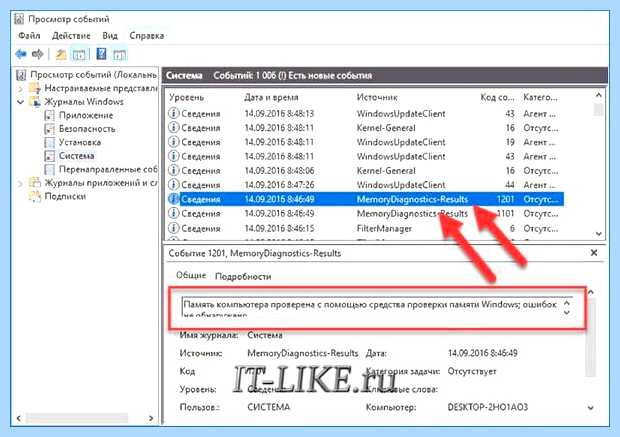Collapse the Журналы Windows node

(21, 102)
